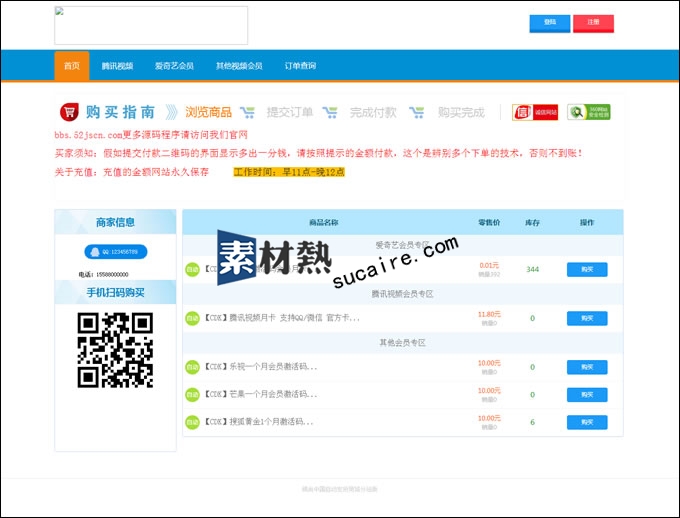The image size is (680, 518).
Task: Click the 关于充值 recharge notice text
Action: [x=131, y=172]
